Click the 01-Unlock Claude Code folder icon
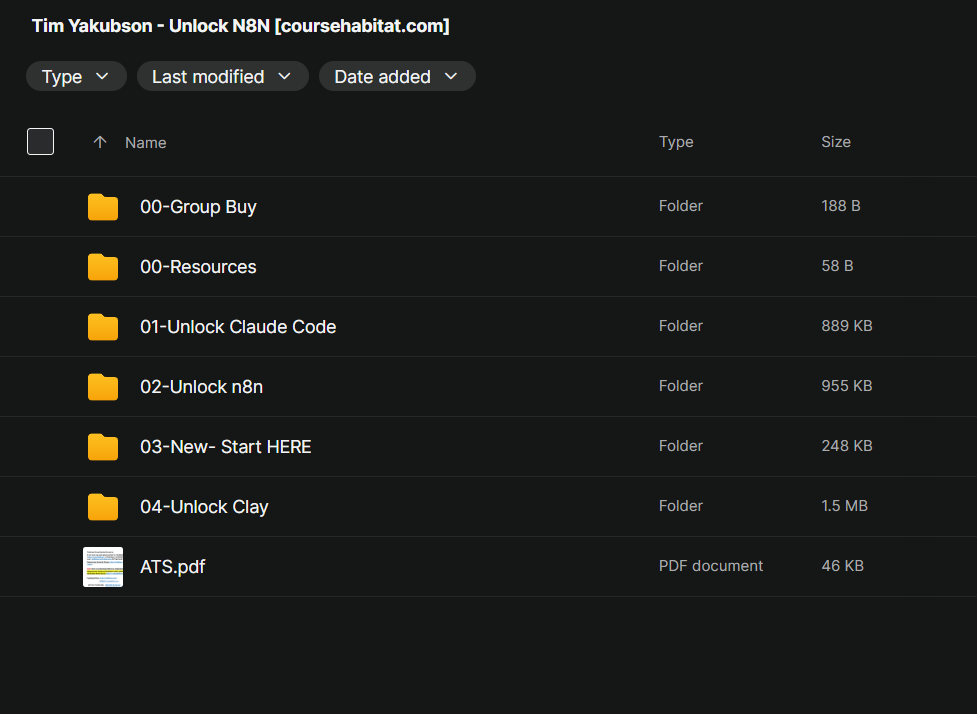This screenshot has height=714, width=977. [x=103, y=326]
